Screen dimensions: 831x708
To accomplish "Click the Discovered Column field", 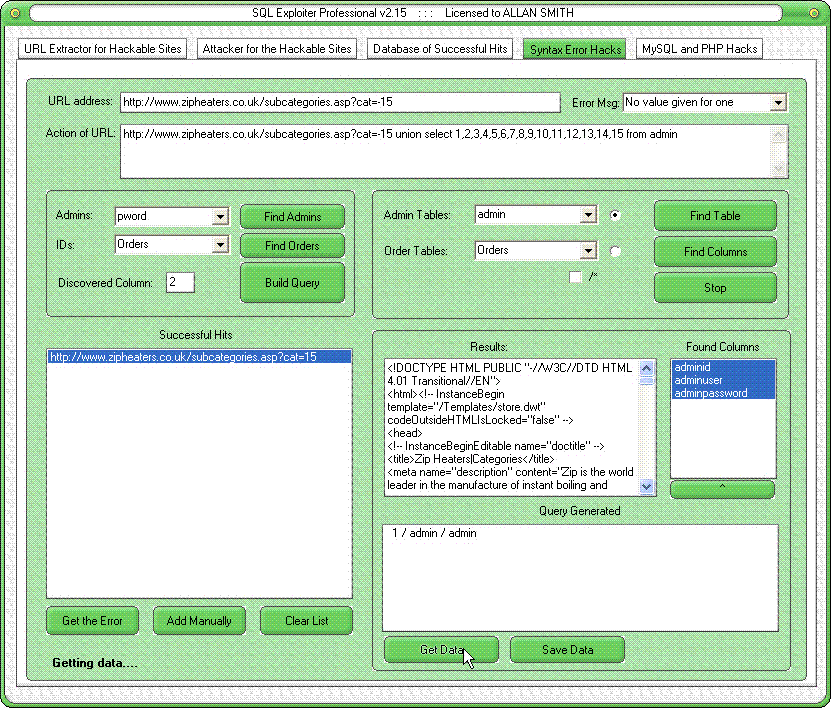I will [180, 282].
